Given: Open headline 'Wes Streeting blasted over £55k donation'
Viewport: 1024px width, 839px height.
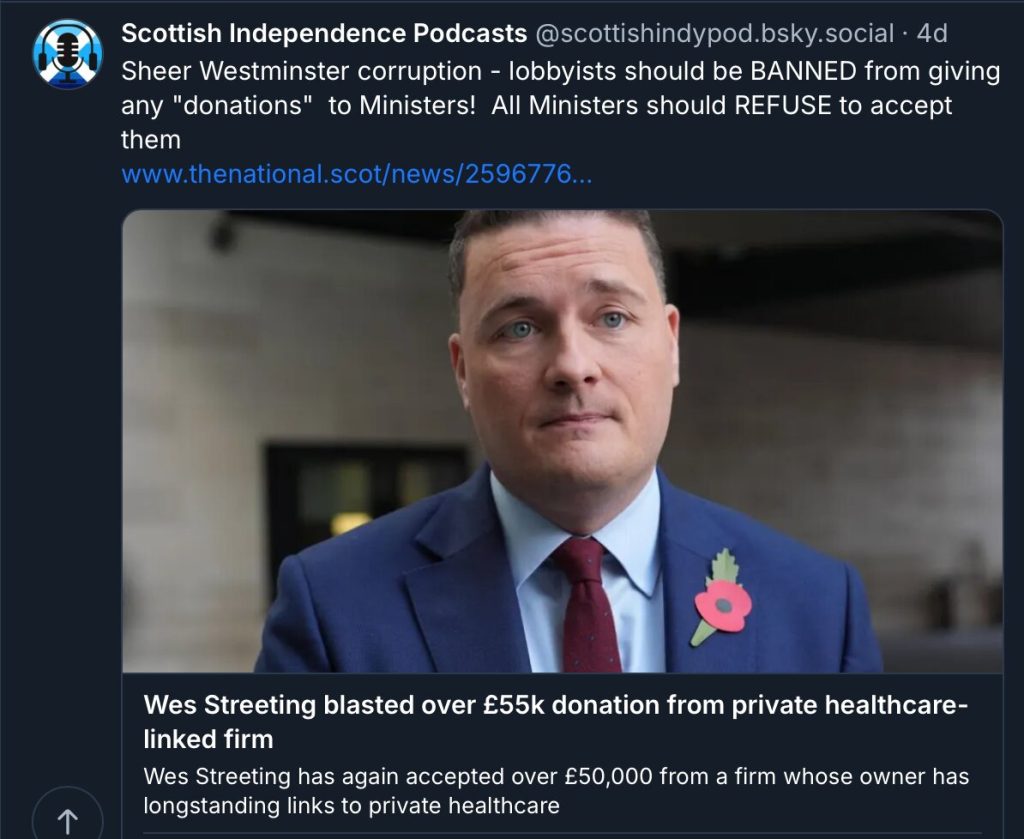Looking at the screenshot, I should click(x=556, y=705).
